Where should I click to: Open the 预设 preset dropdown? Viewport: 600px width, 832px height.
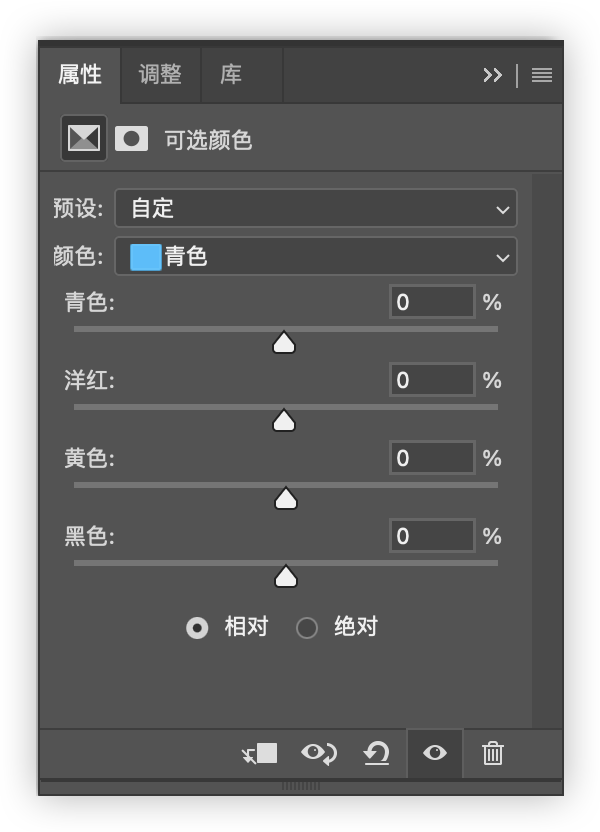[x=316, y=208]
